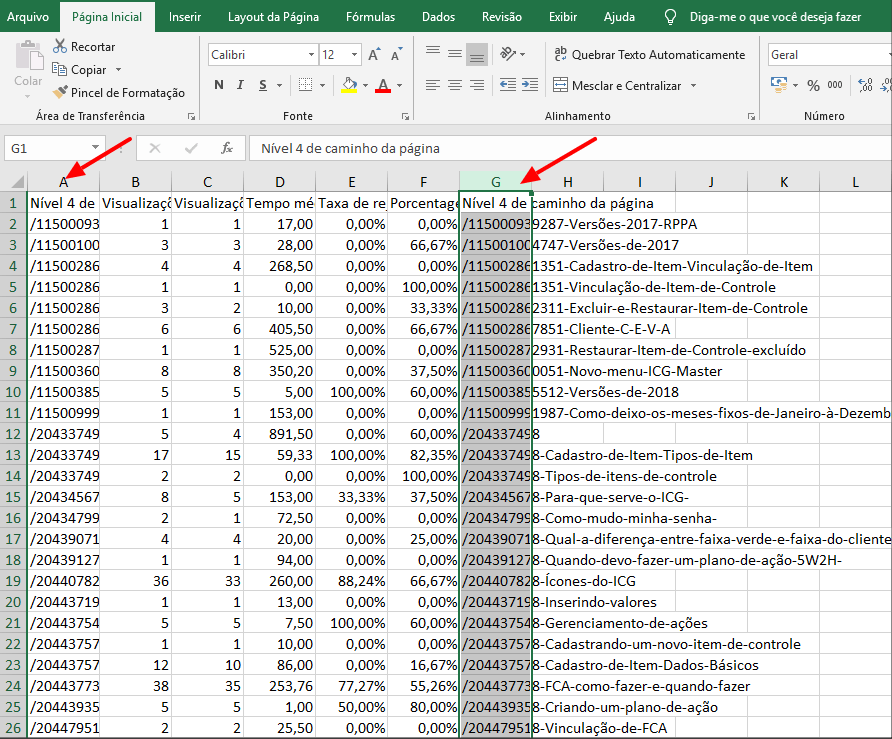Switch to Layout da Página tab
The height and width of the screenshot is (739, 892).
[x=273, y=16]
